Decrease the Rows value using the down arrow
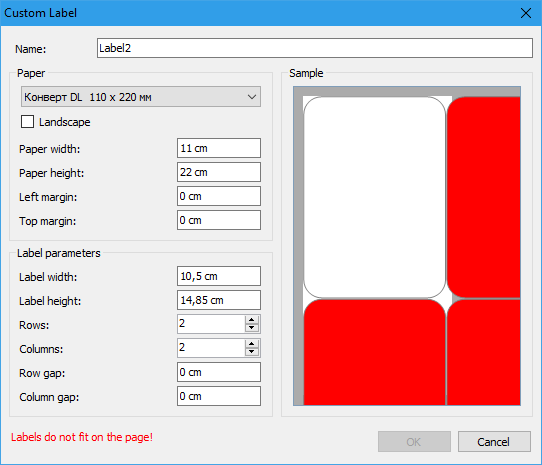 (252, 328)
